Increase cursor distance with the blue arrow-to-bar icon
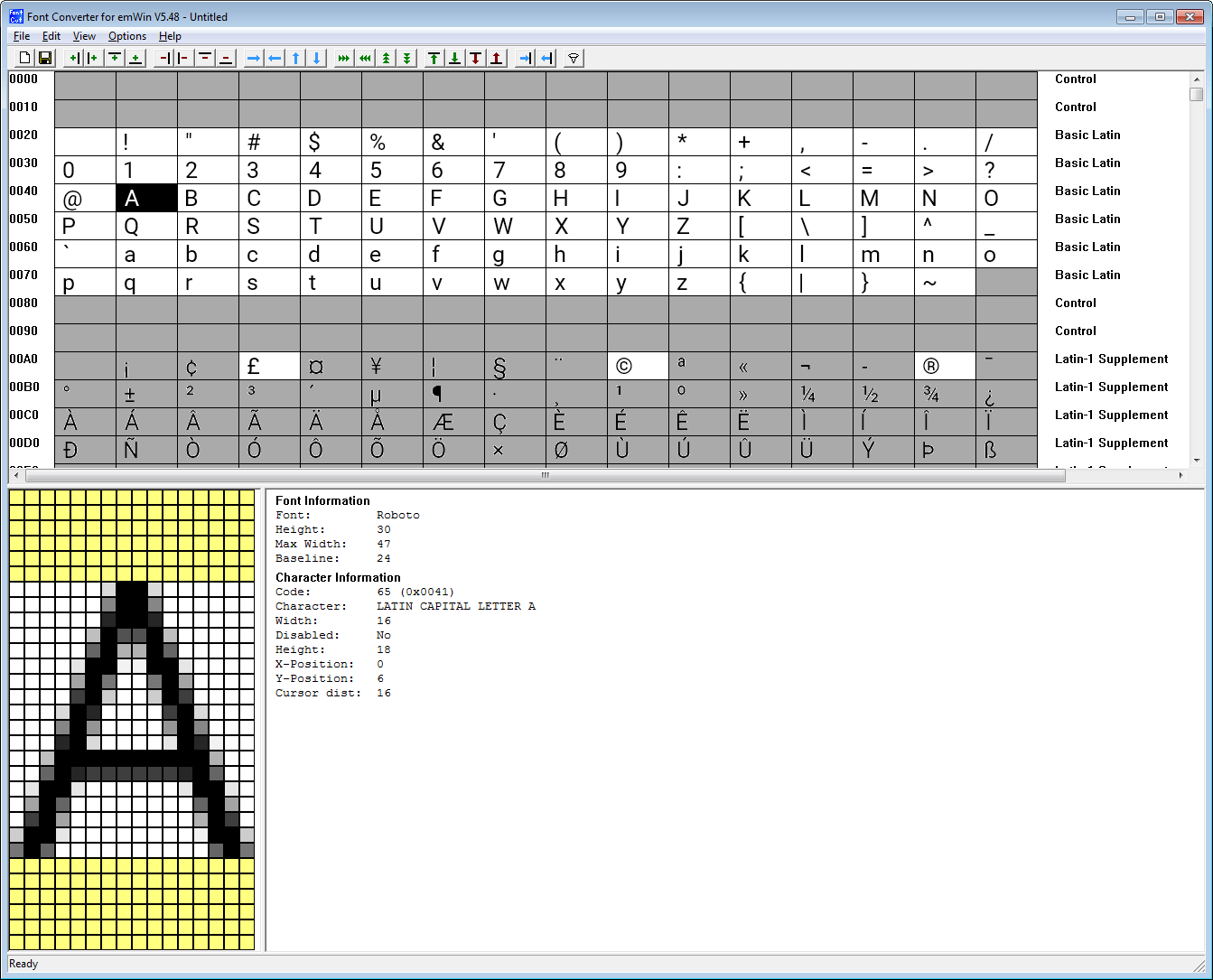 coord(524,57)
